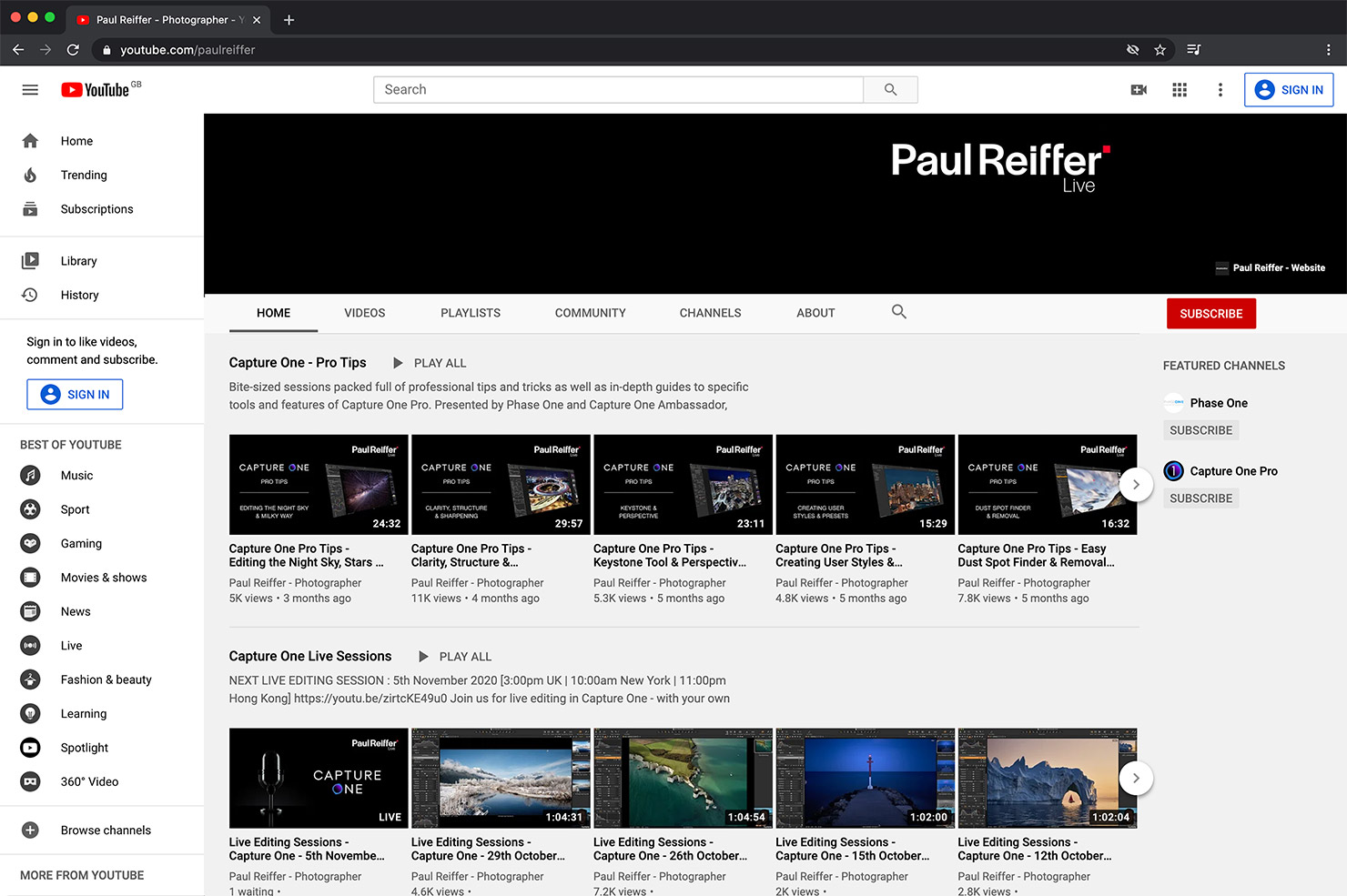The width and height of the screenshot is (1347, 896).
Task: Click the sidebar Sign In button
Action: coord(75,394)
